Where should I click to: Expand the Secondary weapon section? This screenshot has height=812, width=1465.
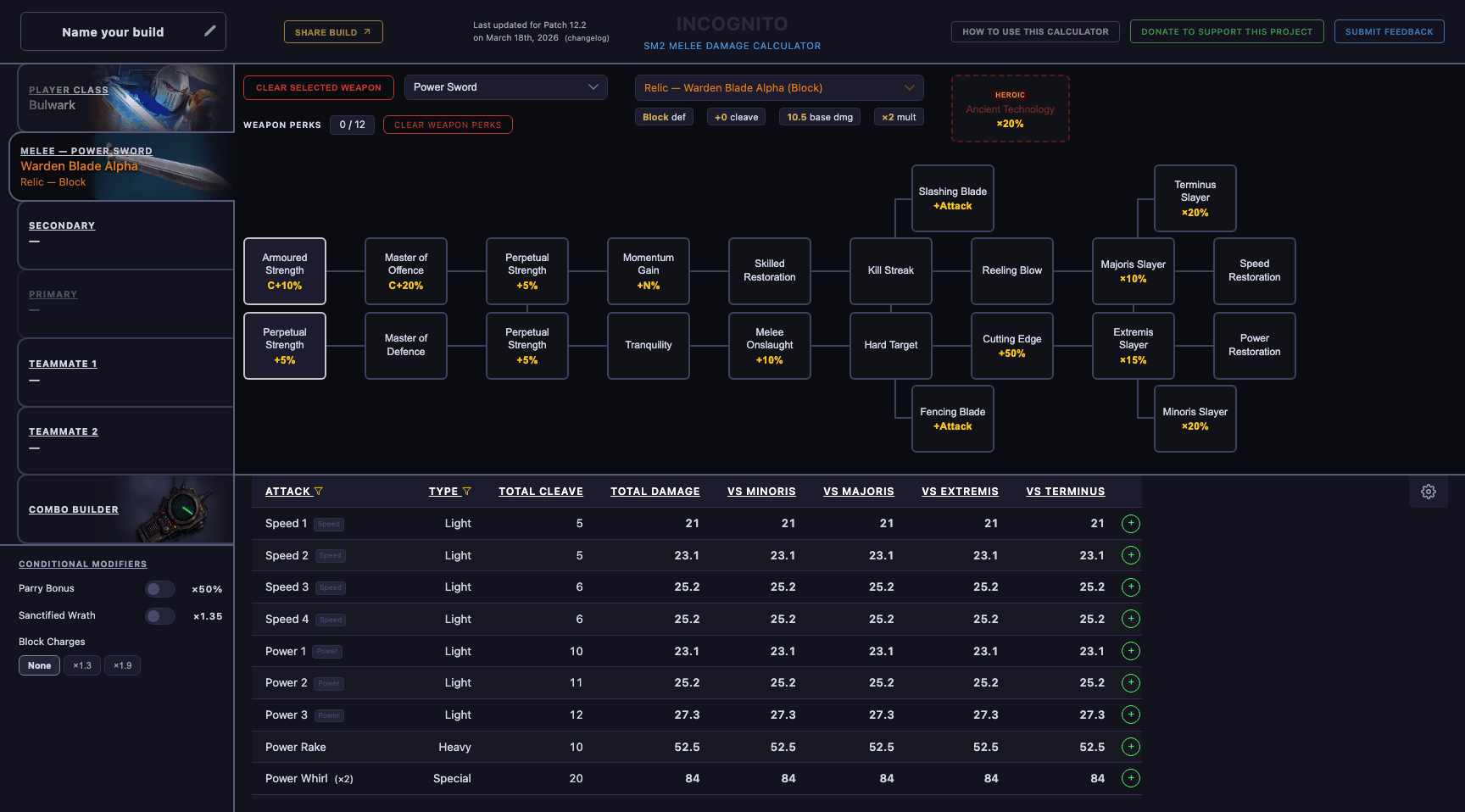click(x=62, y=225)
